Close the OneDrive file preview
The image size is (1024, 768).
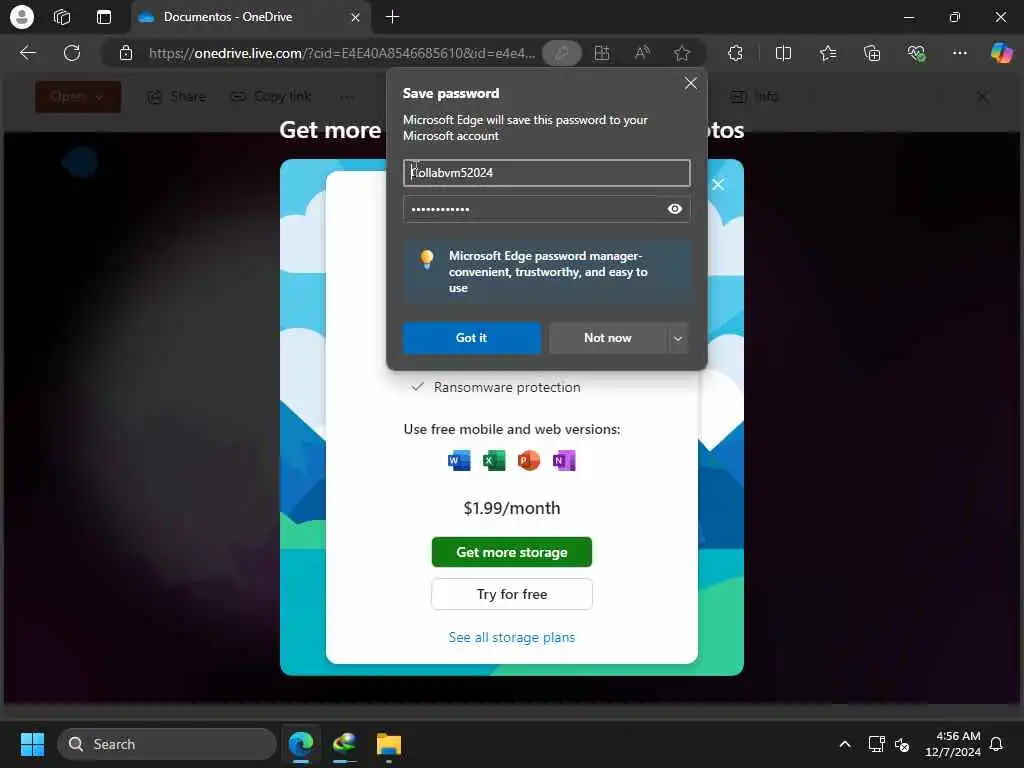pos(982,97)
